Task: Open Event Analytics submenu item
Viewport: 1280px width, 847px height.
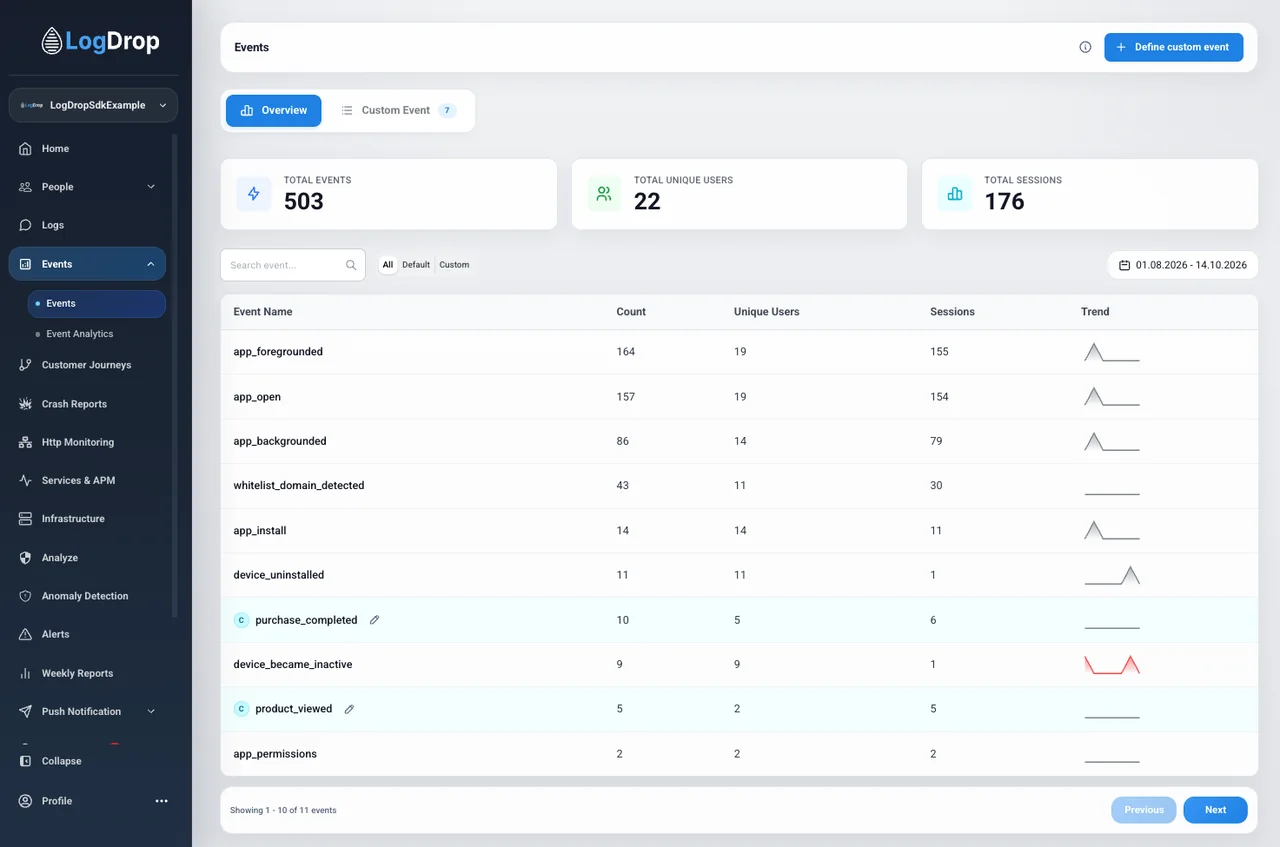Action: pyautogui.click(x=80, y=334)
